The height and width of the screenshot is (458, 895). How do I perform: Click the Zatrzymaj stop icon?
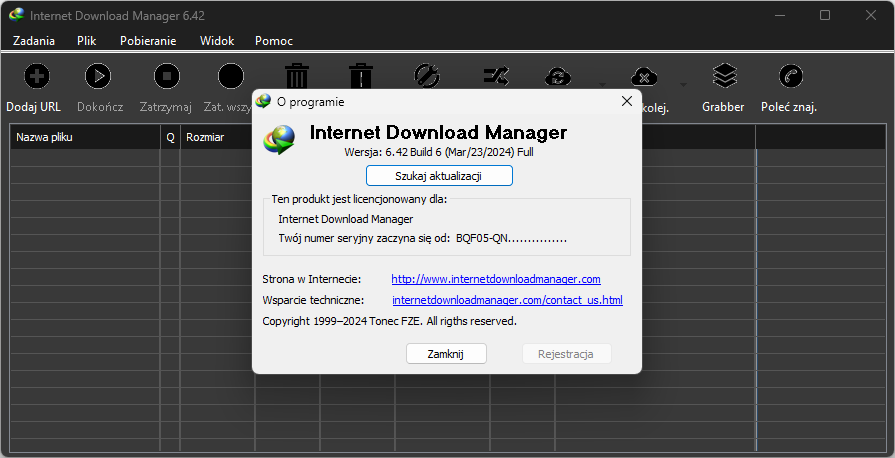167,76
